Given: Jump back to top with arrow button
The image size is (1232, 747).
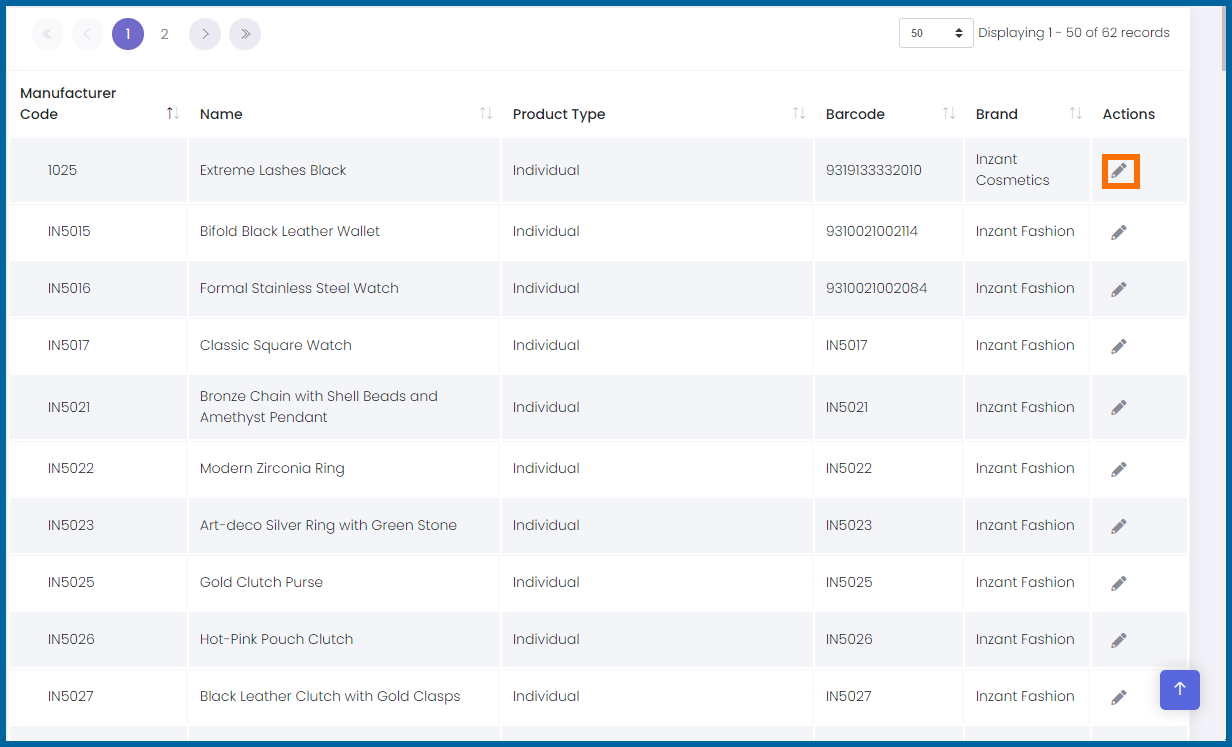Looking at the screenshot, I should [x=1180, y=689].
